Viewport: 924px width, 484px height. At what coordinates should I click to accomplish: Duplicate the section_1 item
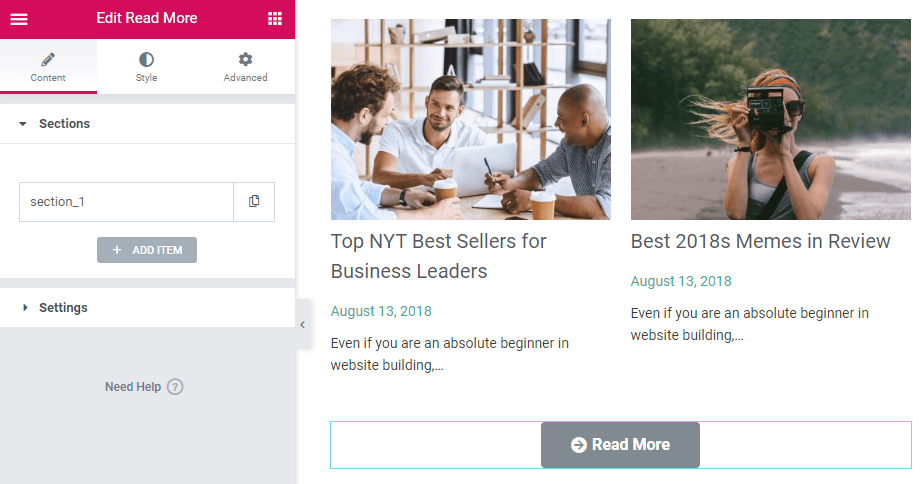click(x=254, y=202)
